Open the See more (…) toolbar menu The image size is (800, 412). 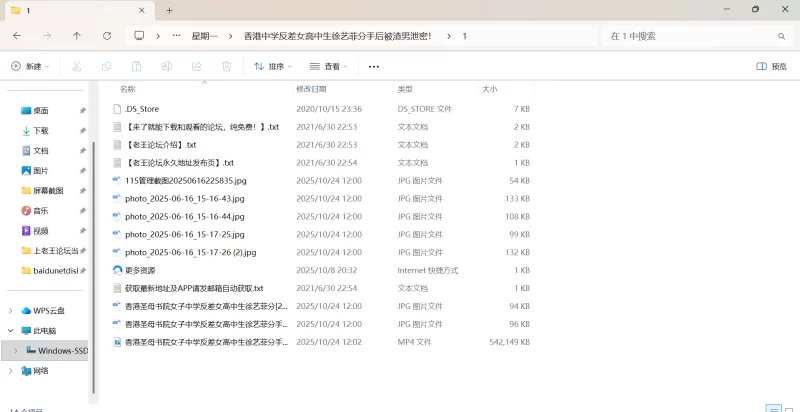point(374,67)
